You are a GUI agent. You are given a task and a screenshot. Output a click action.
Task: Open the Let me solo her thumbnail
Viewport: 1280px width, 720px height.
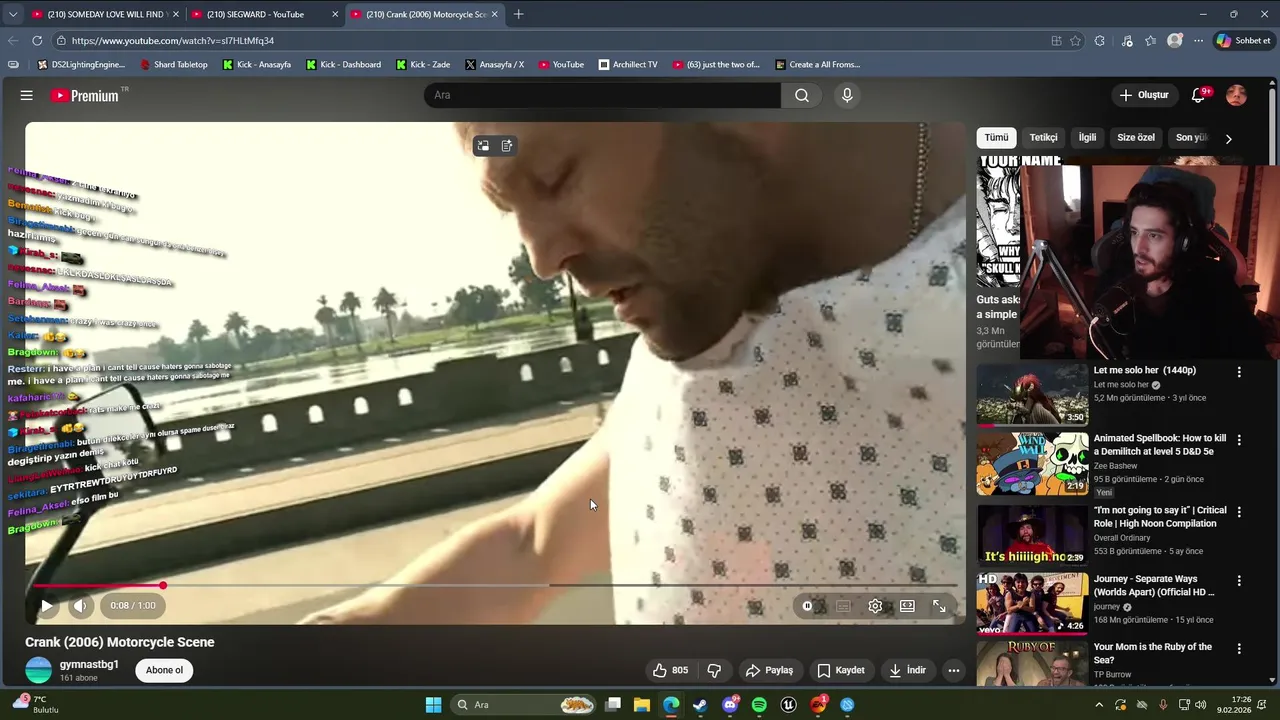[1032, 395]
